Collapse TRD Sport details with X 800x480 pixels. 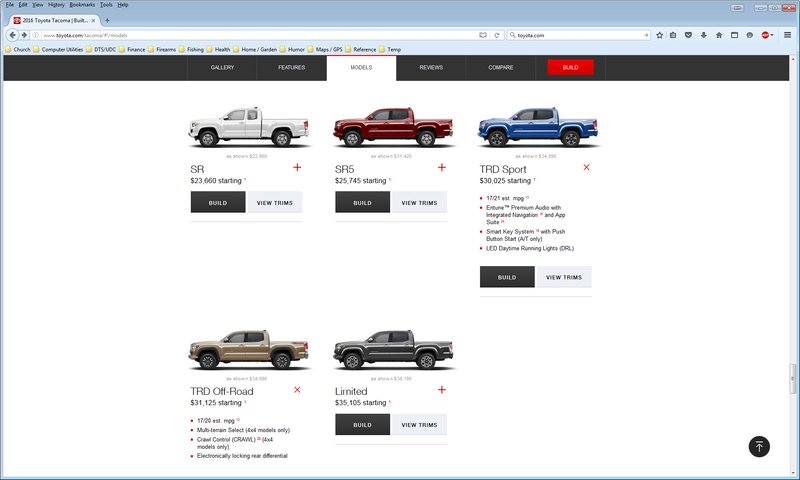click(x=586, y=167)
